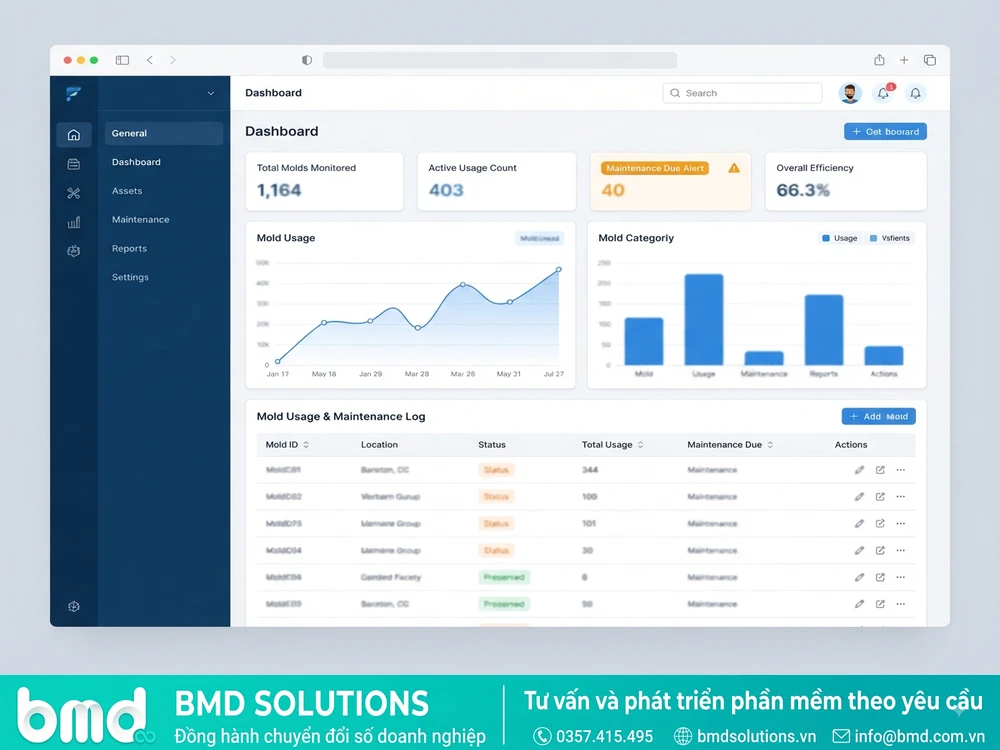
Task: Open Maintenance in the sidebar menu
Action: [141, 219]
